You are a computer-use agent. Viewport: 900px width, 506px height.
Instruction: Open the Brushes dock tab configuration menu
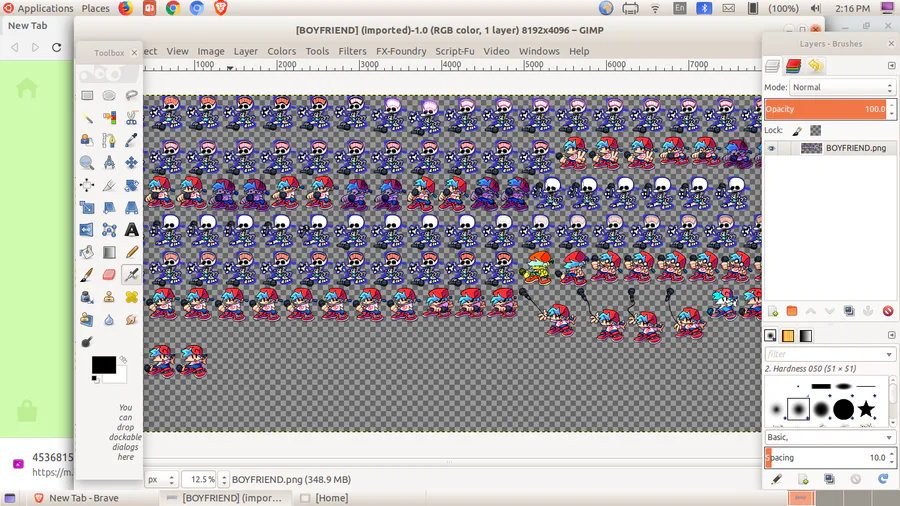point(891,335)
